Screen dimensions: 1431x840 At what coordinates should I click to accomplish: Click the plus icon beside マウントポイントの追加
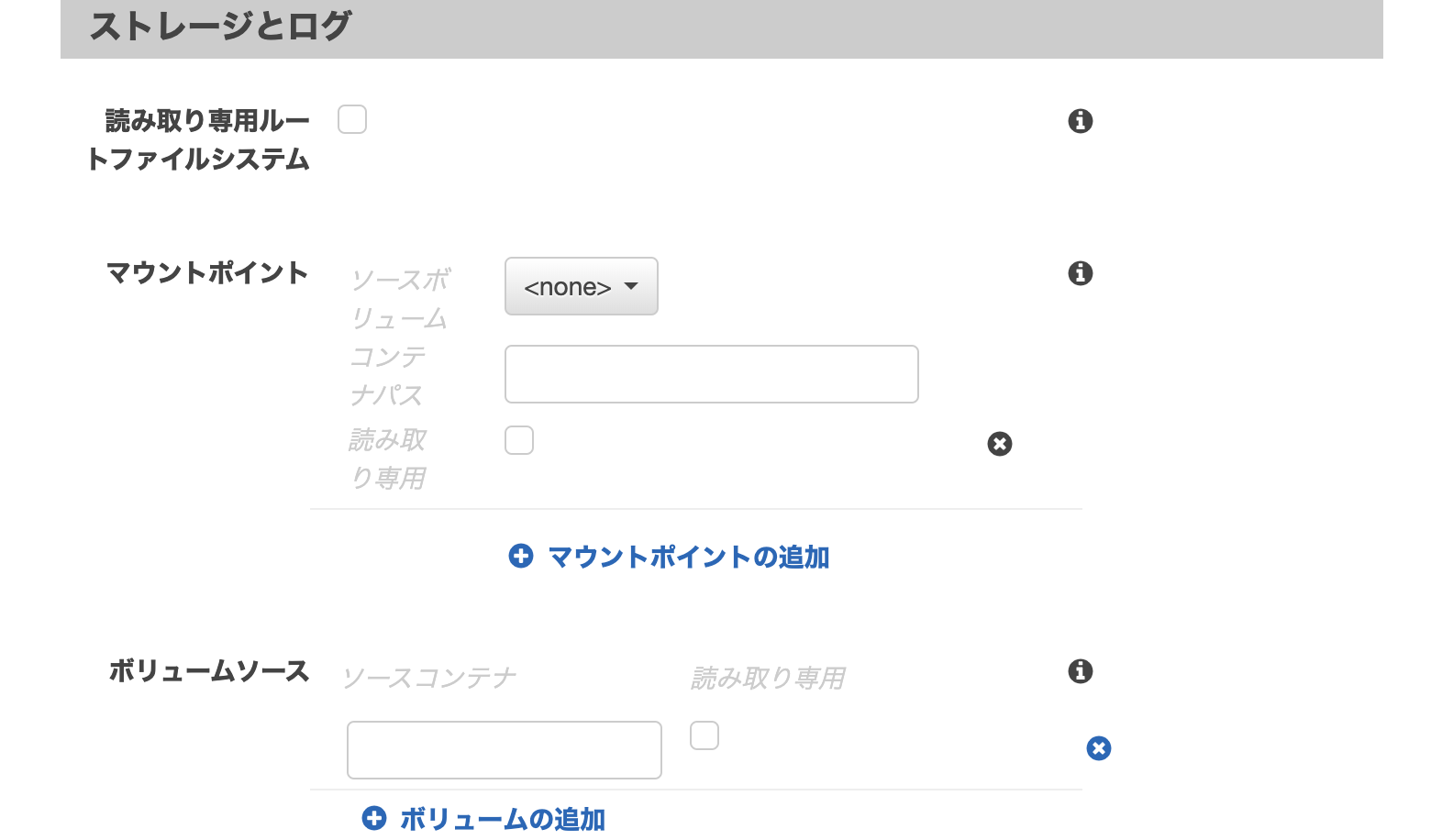click(521, 556)
